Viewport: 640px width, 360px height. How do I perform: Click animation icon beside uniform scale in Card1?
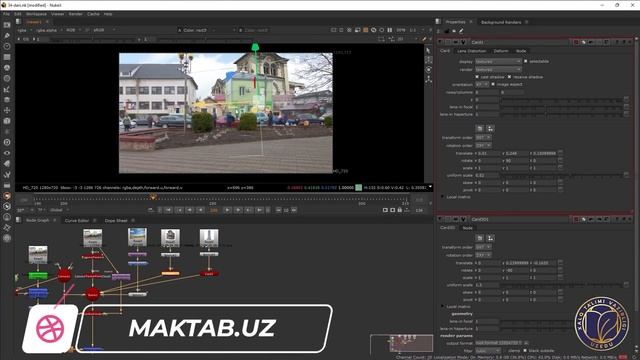(626, 175)
